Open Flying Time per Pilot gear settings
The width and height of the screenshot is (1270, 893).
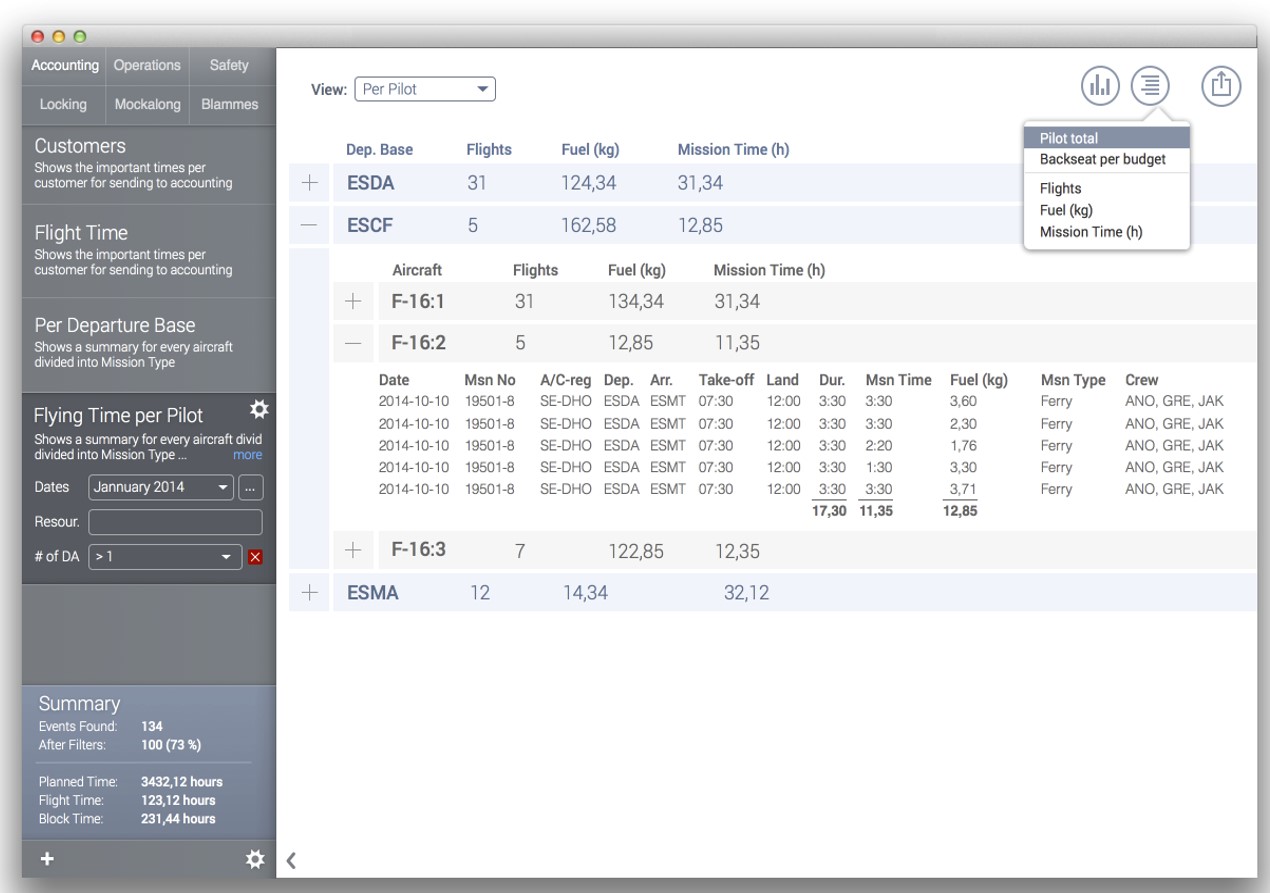(259, 410)
